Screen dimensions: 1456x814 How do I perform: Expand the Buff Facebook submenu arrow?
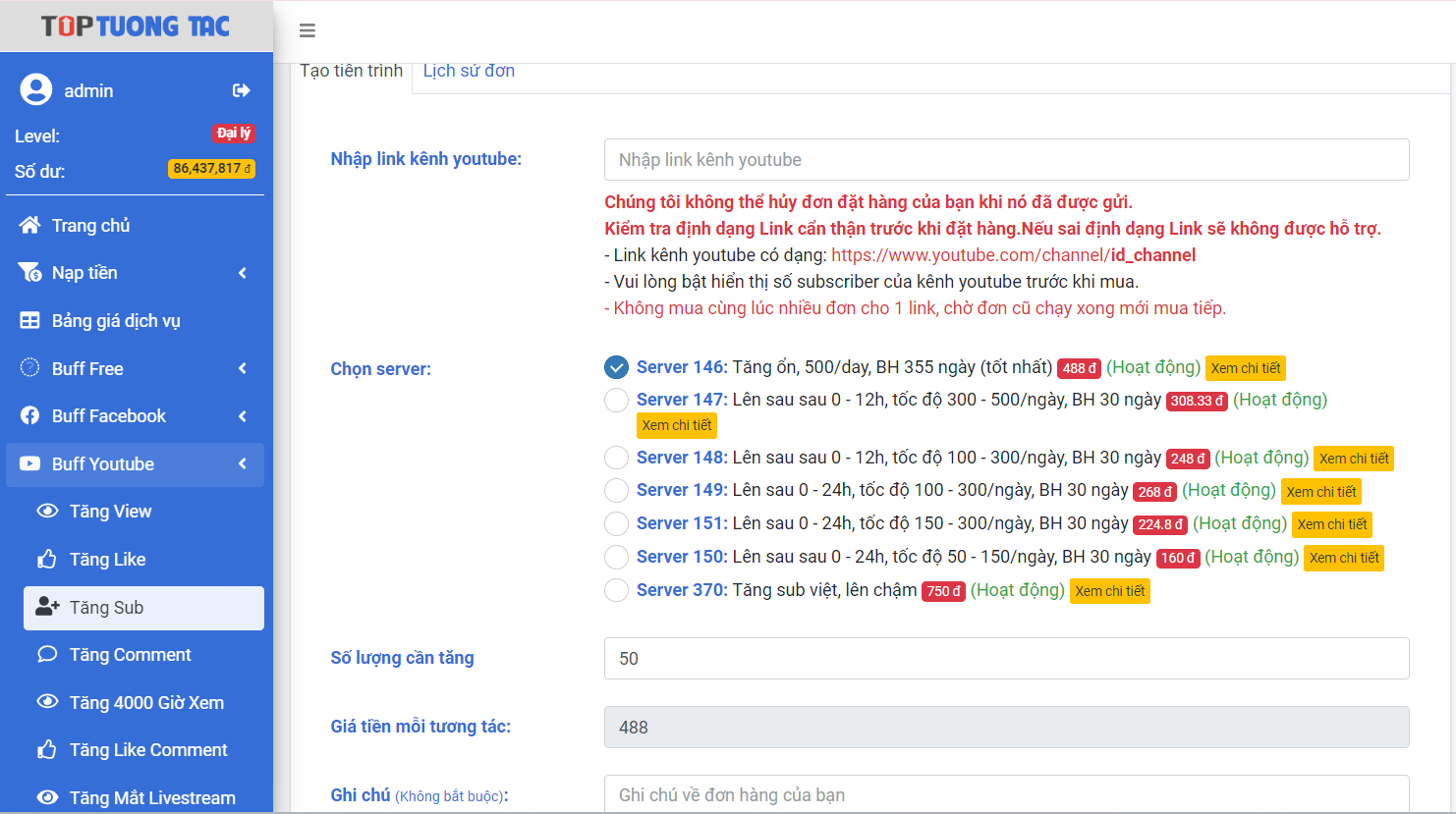(x=242, y=416)
